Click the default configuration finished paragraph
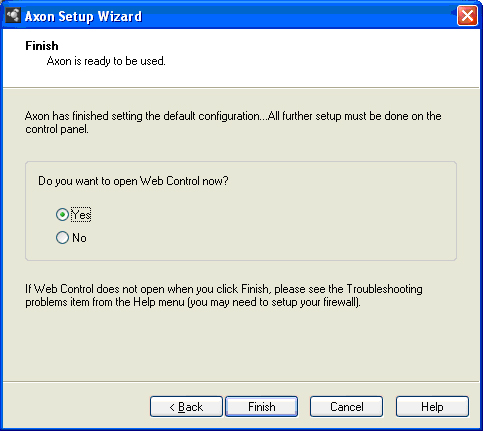This screenshot has width=483, height=431. [x=233, y=122]
